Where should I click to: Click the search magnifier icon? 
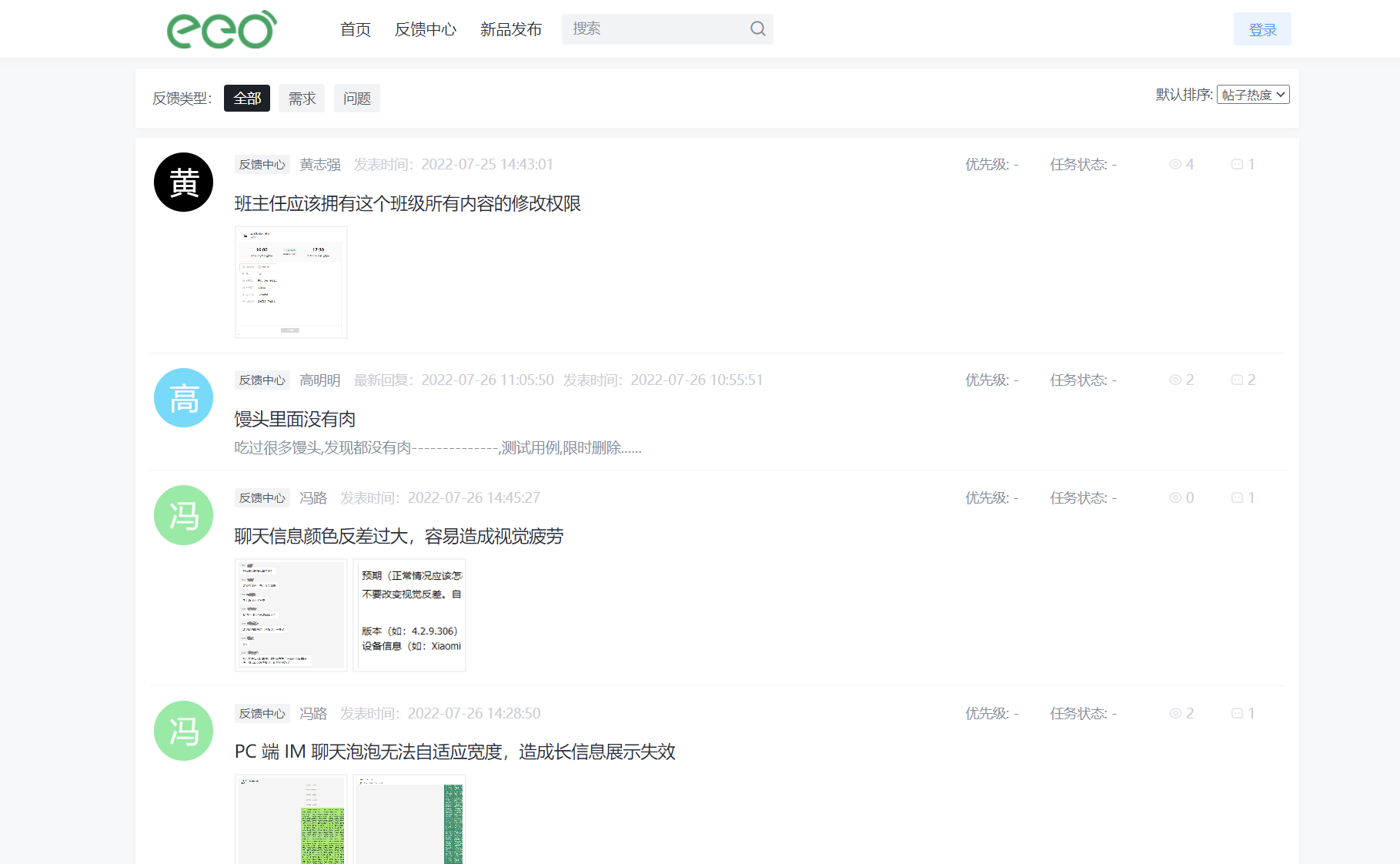(757, 29)
